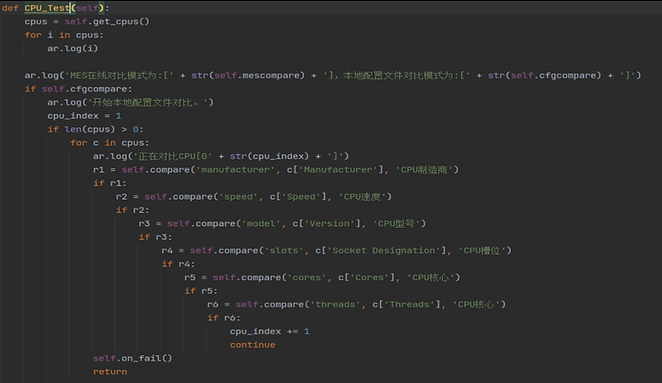Click 'str(cpu_index)' in the CPU log line

269,156
